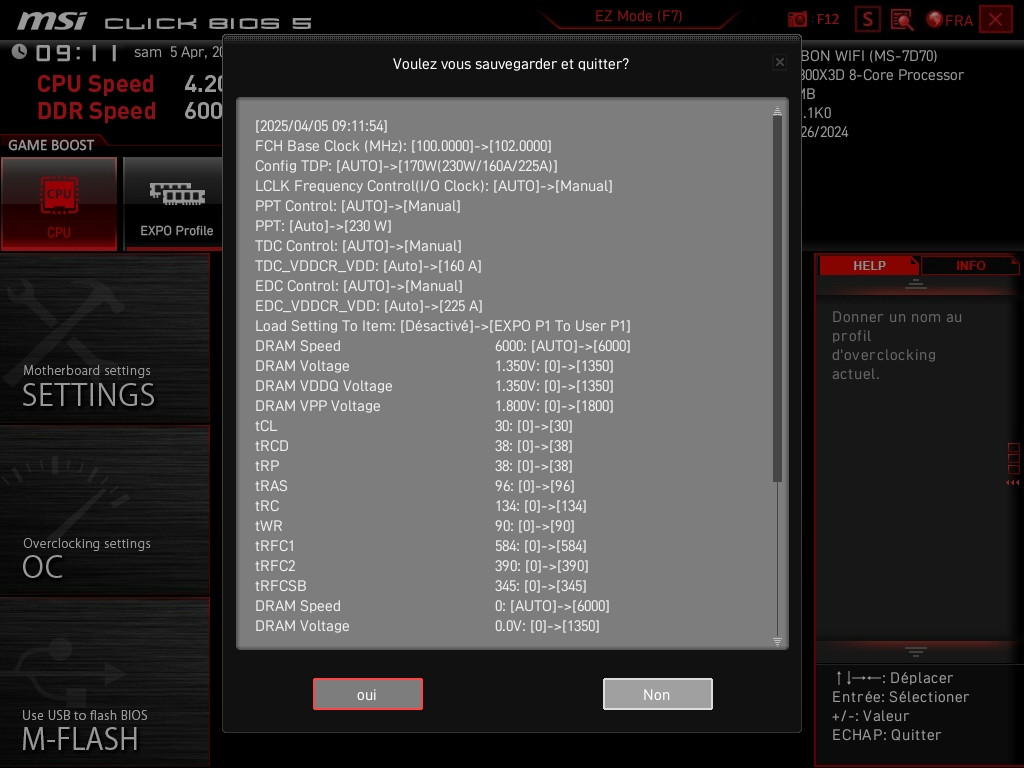
Task: Open the favorites S icon
Action: (868, 20)
